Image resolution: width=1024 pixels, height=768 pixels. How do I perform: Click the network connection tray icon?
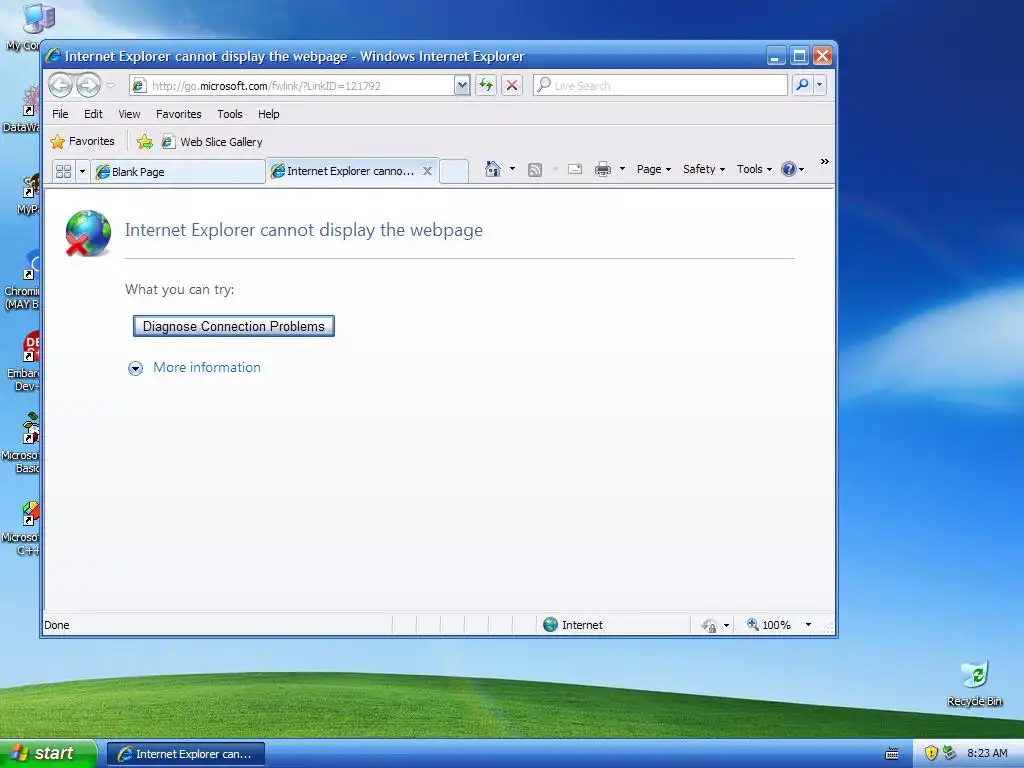tap(949, 753)
